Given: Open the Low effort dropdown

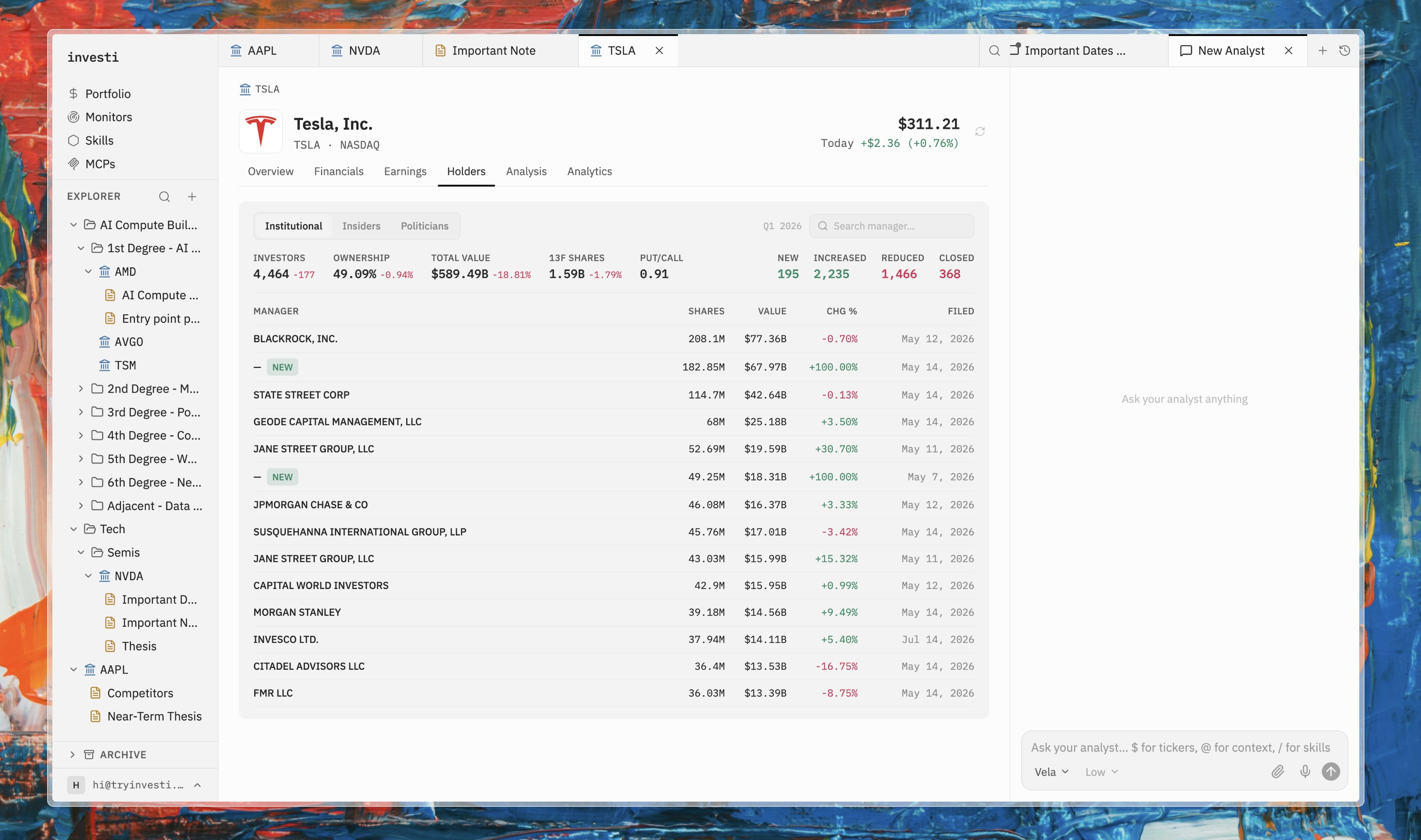Looking at the screenshot, I should 1102,772.
